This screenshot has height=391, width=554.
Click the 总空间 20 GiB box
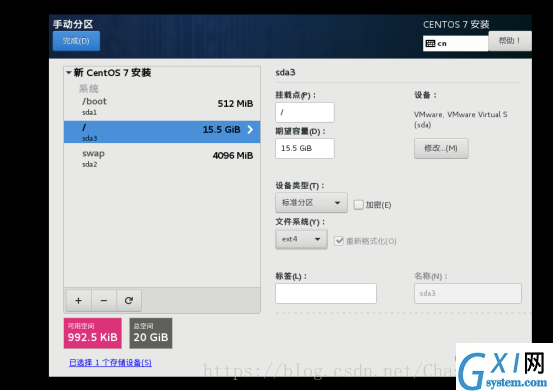tap(151, 333)
